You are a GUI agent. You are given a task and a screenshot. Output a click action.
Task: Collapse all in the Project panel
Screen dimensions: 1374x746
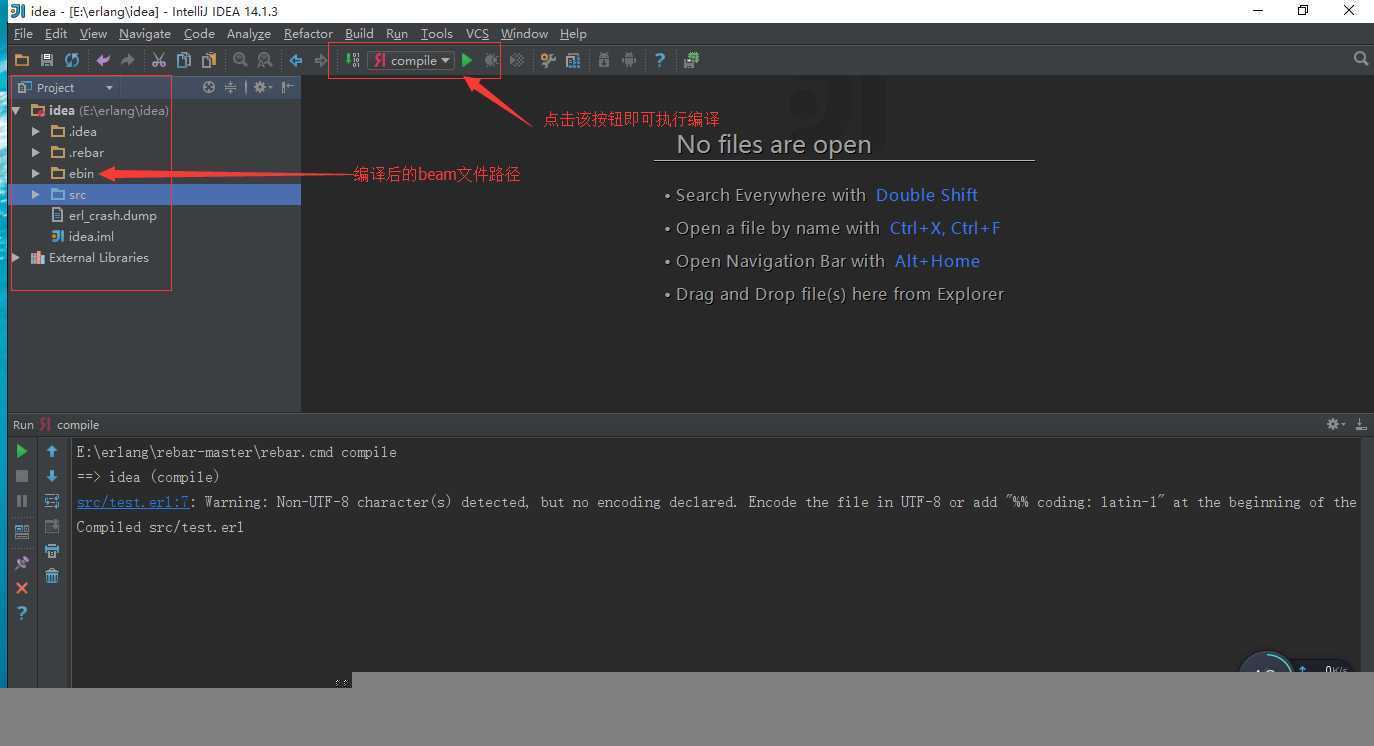point(231,87)
